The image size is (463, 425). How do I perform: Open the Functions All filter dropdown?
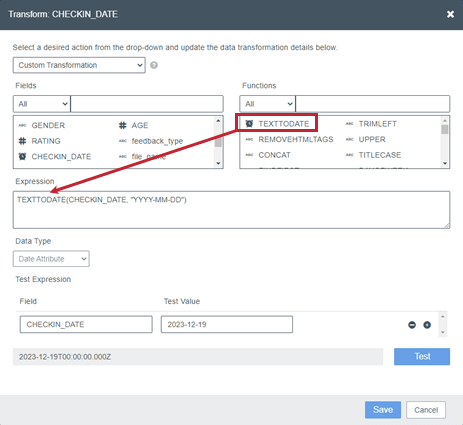click(267, 104)
